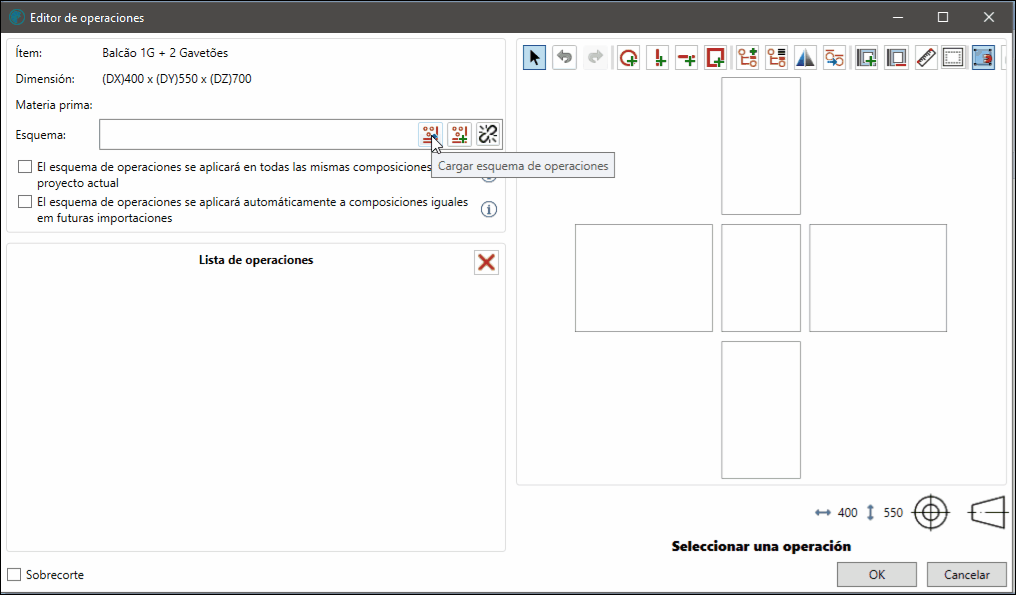Click the add operation scheme tree icon
1016x595 pixels.
pyautogui.click(x=748, y=58)
